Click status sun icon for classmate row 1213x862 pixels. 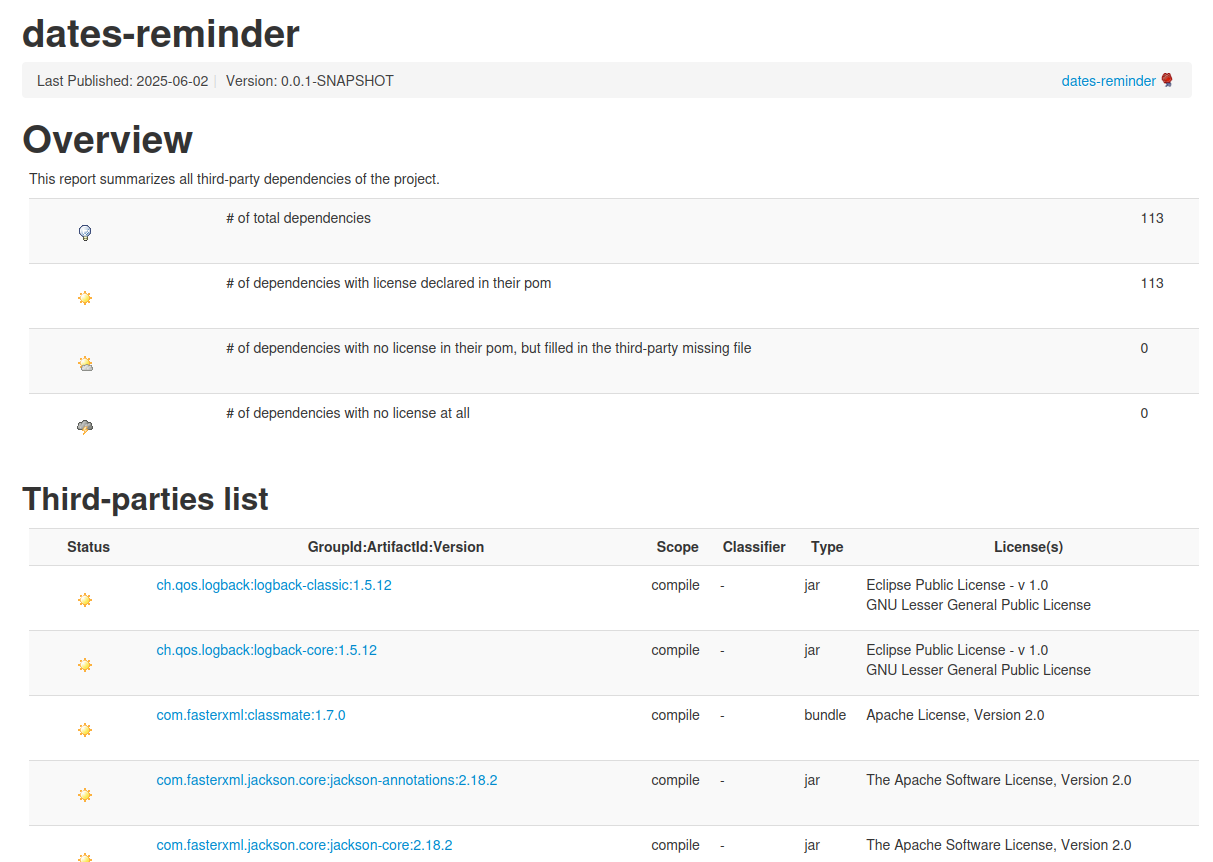[85, 730]
